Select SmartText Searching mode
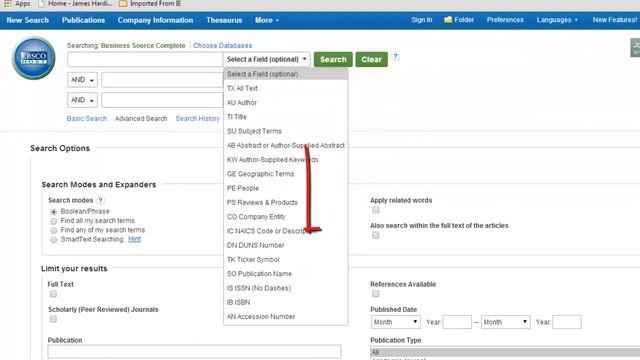This screenshot has width=640, height=360. (53, 240)
